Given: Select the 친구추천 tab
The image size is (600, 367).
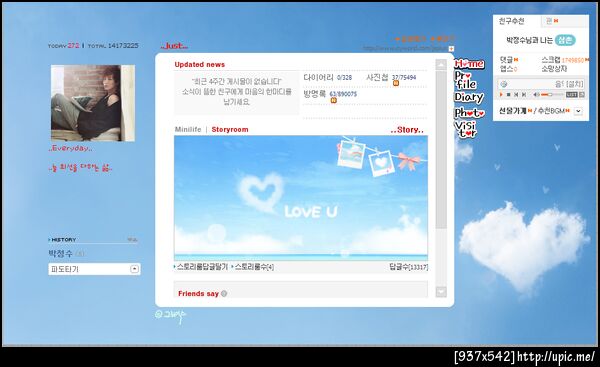Looking at the screenshot, I should click(511, 21).
